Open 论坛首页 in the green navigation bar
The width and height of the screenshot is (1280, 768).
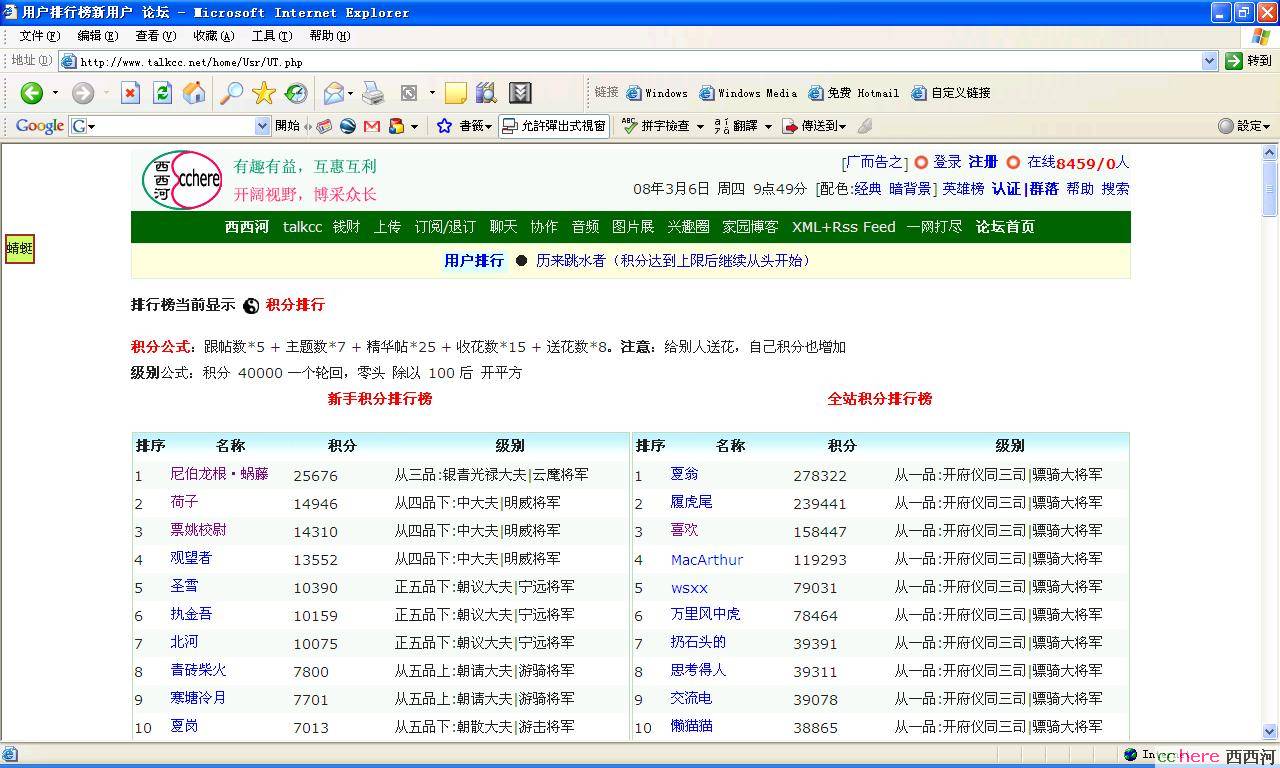tap(1005, 227)
